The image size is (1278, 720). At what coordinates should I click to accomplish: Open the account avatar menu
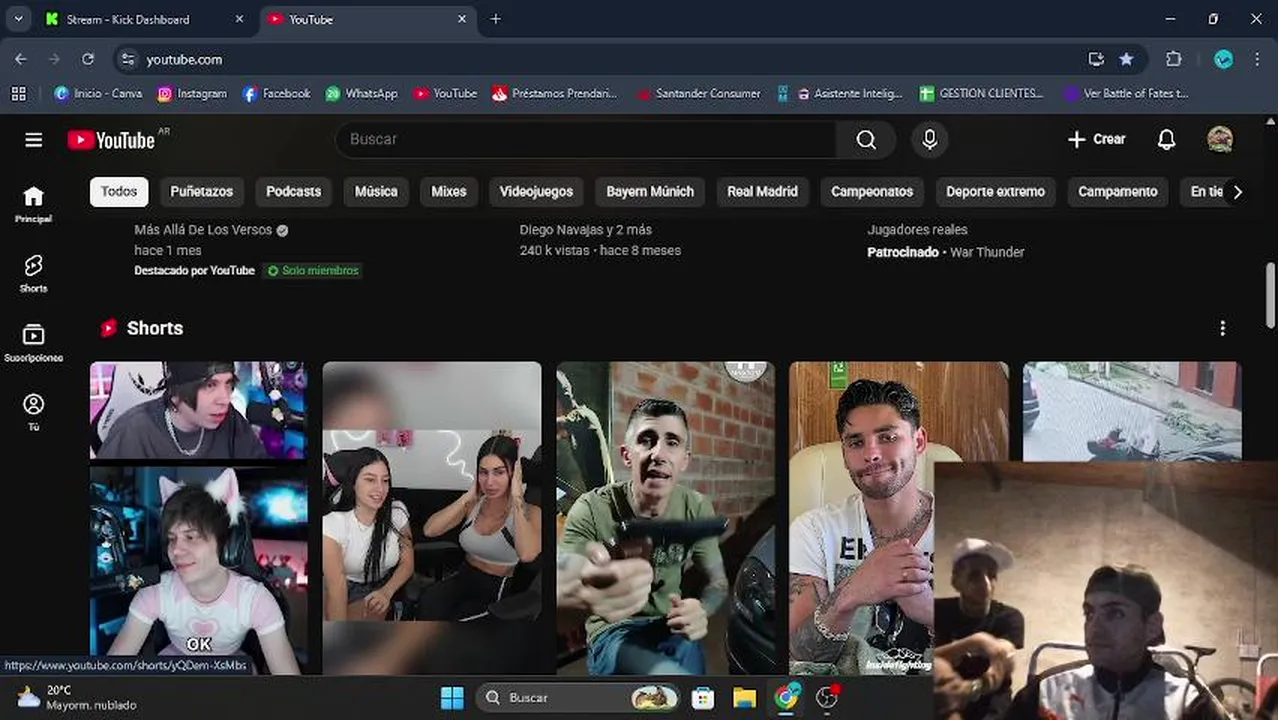(1219, 139)
